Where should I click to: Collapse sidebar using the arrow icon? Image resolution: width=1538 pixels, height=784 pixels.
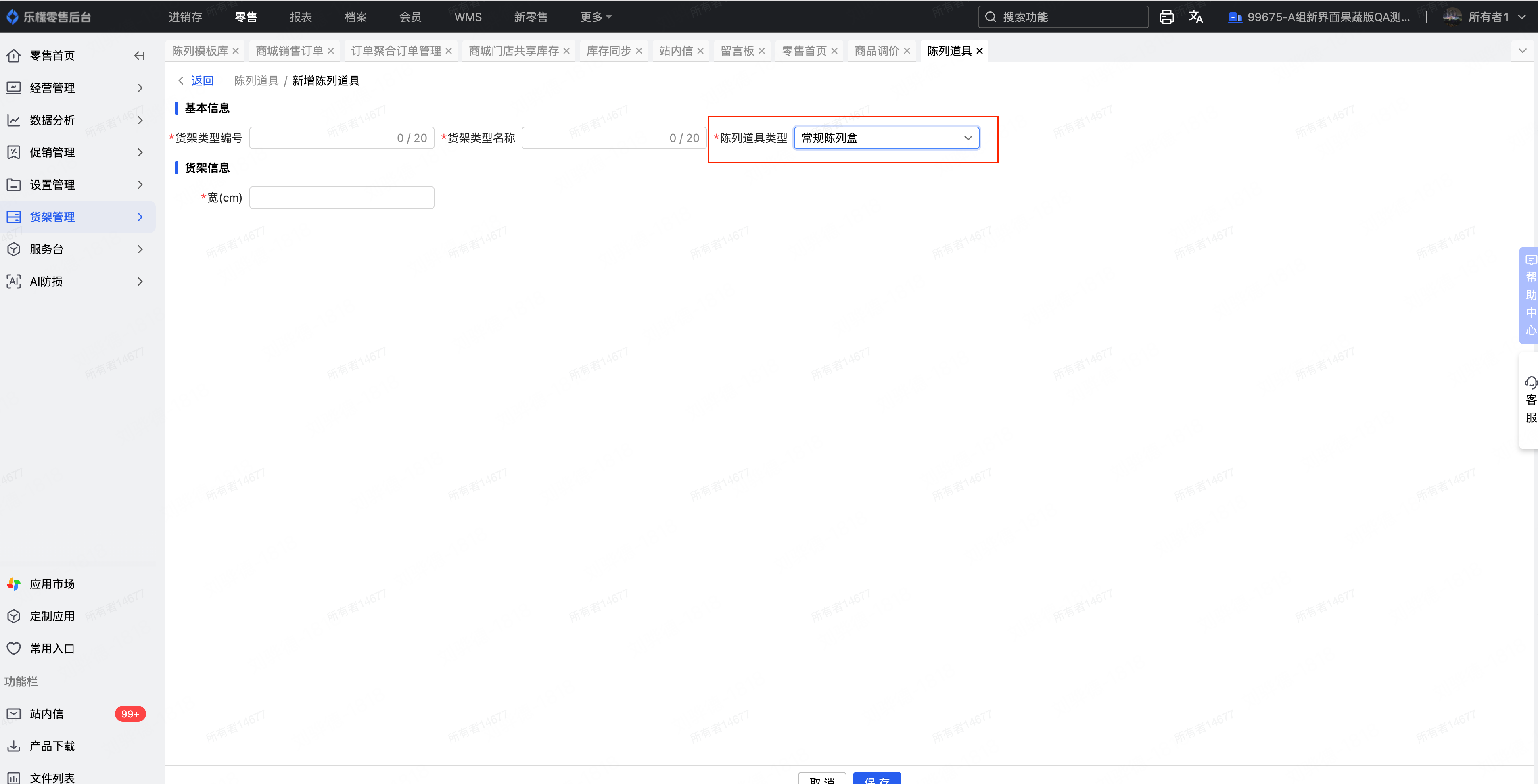[139, 56]
